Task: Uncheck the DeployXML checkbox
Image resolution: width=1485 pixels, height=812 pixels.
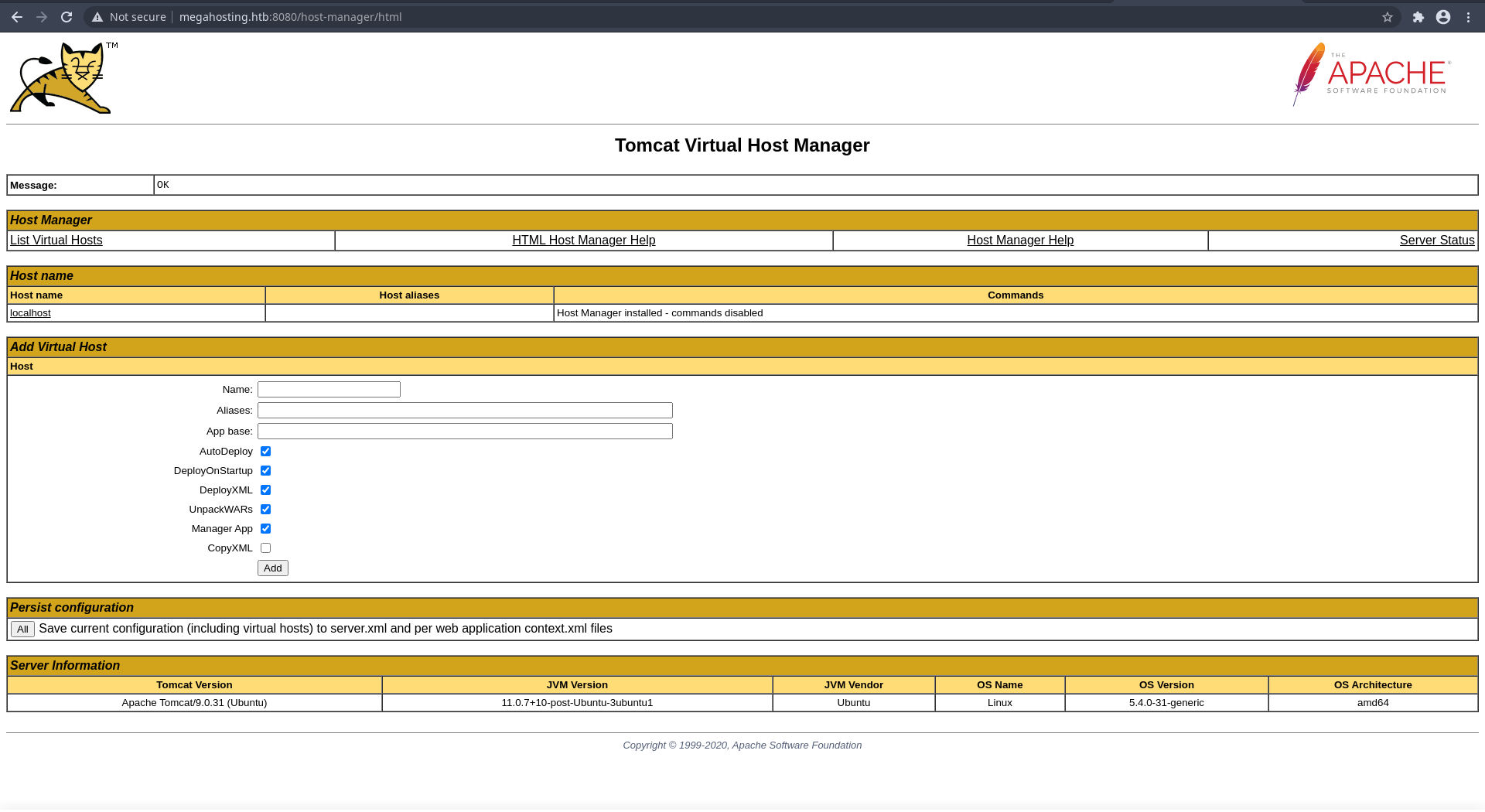Action: coord(266,490)
